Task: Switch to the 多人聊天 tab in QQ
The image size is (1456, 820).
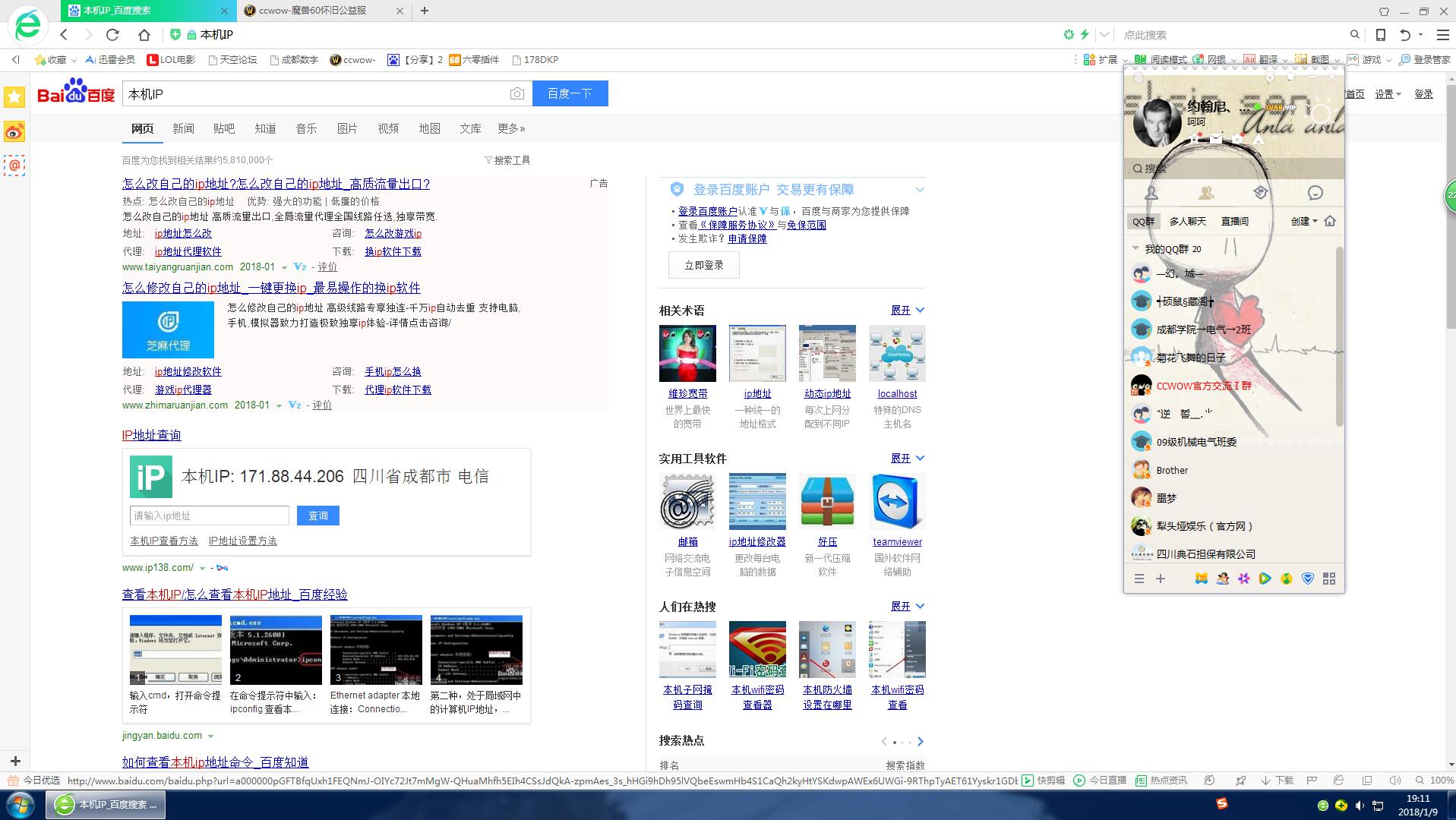Action: [x=1188, y=221]
